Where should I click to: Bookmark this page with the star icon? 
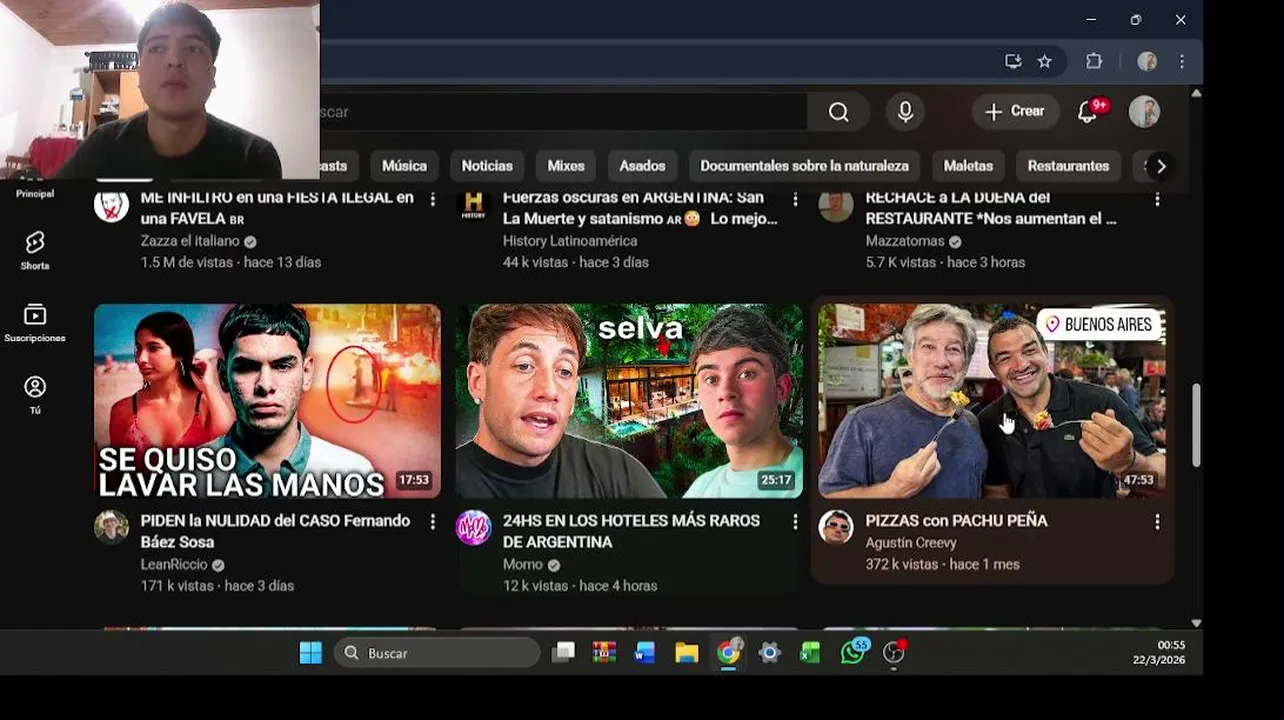click(1044, 62)
